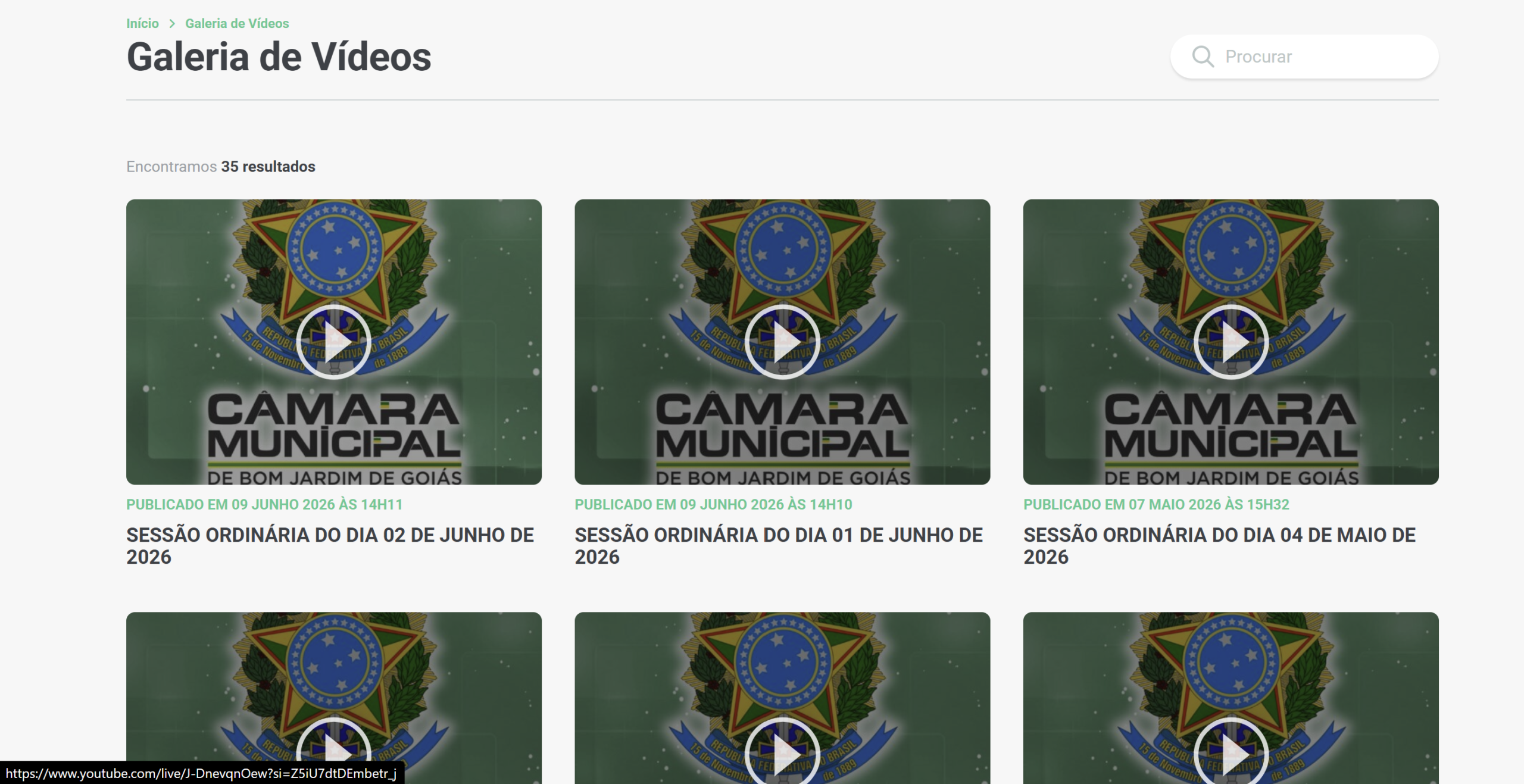This screenshot has width=1524, height=784.
Task: Click the 09 Junho 14H10 publication date
Action: coord(713,505)
